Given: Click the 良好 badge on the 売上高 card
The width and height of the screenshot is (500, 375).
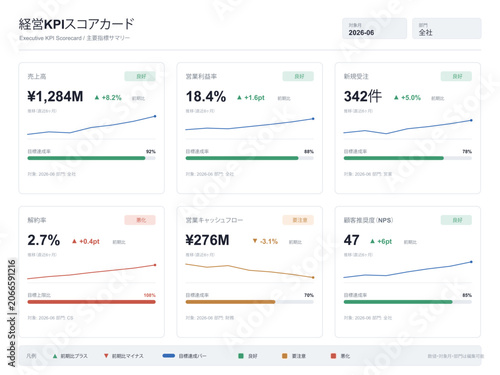Looking at the screenshot, I should [x=140, y=76].
